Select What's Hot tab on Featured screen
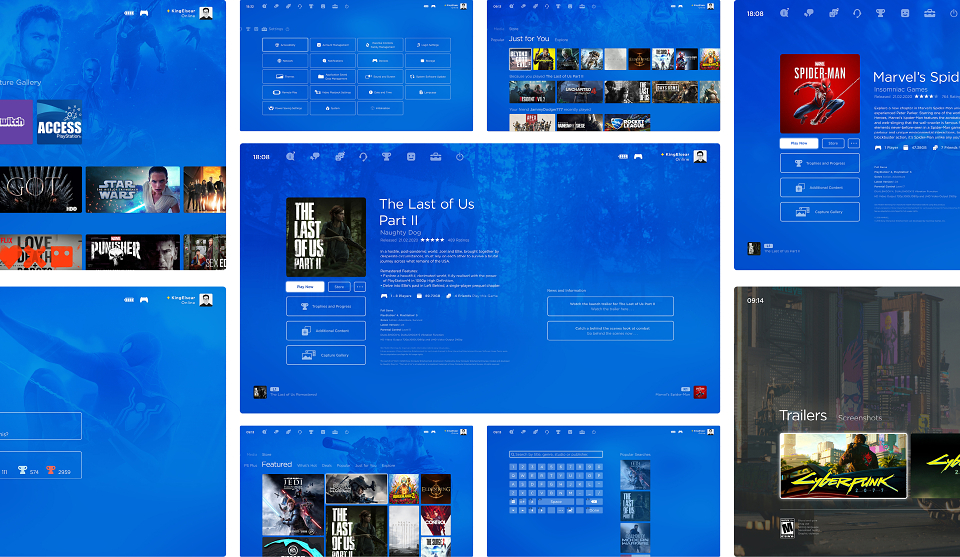Image resolution: width=960 pixels, height=557 pixels. tap(307, 466)
